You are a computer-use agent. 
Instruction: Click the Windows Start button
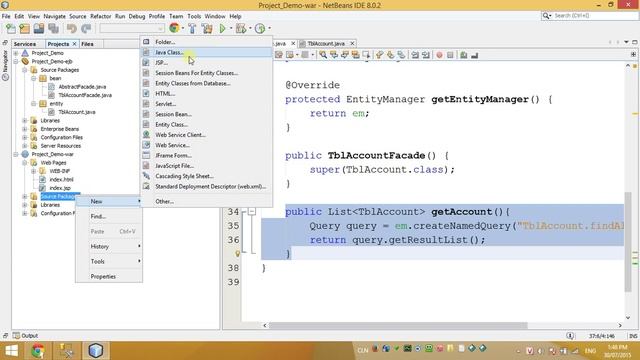click(x=11, y=351)
